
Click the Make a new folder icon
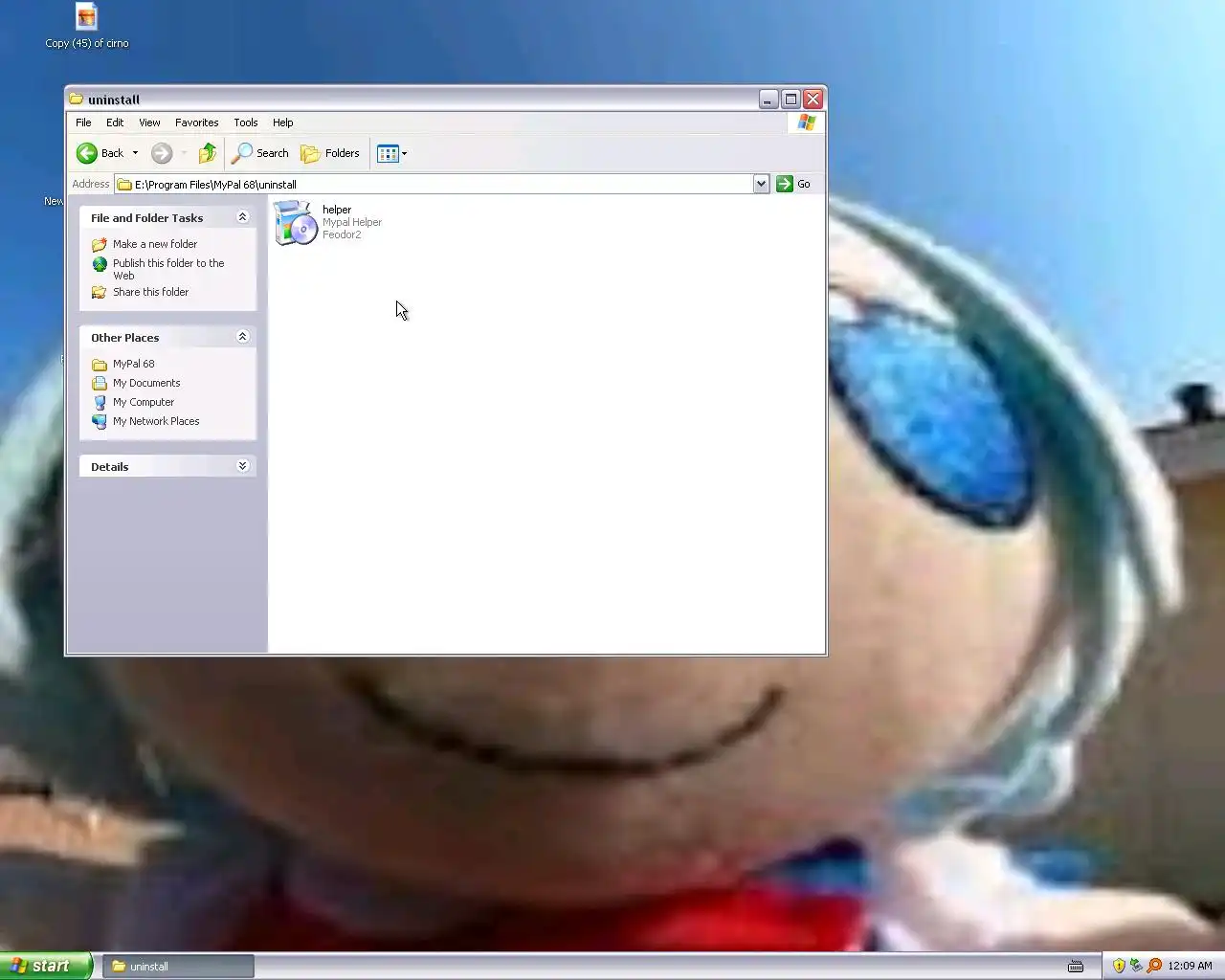[x=100, y=244]
